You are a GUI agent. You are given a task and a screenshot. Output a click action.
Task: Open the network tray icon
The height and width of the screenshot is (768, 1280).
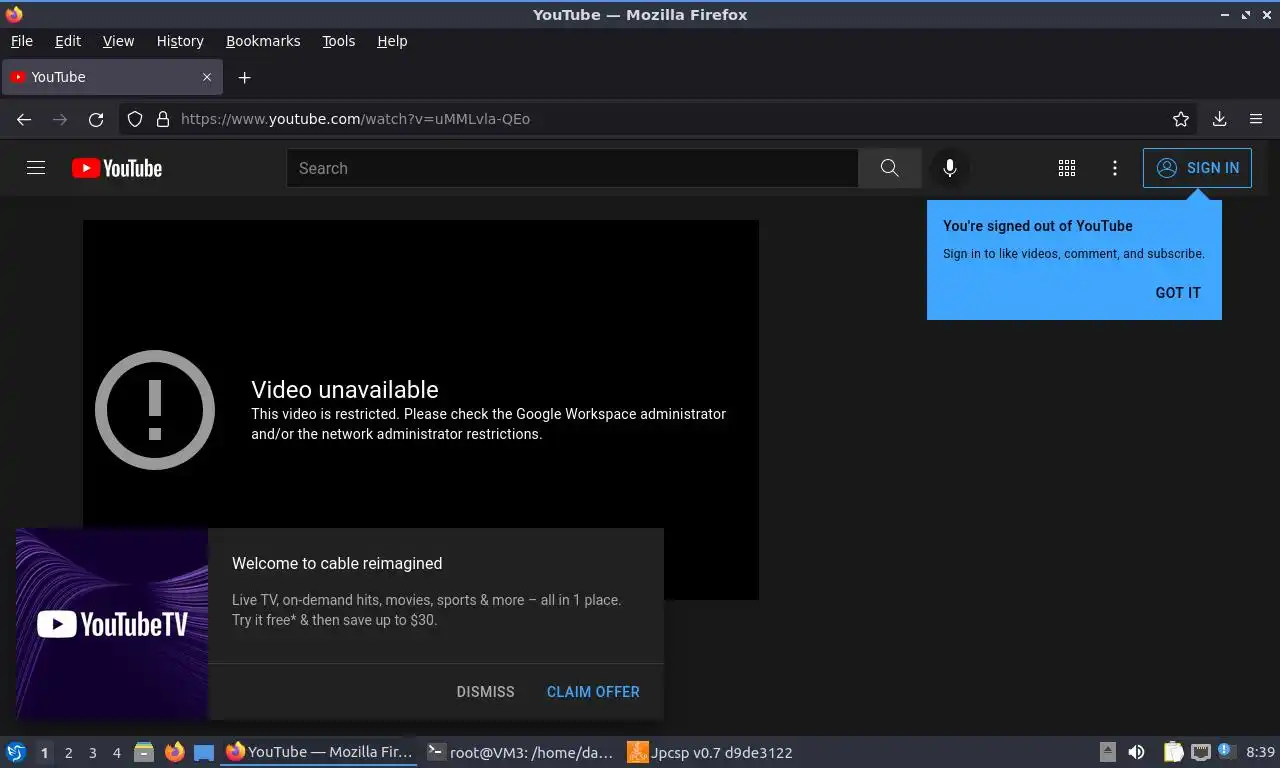tap(1200, 752)
